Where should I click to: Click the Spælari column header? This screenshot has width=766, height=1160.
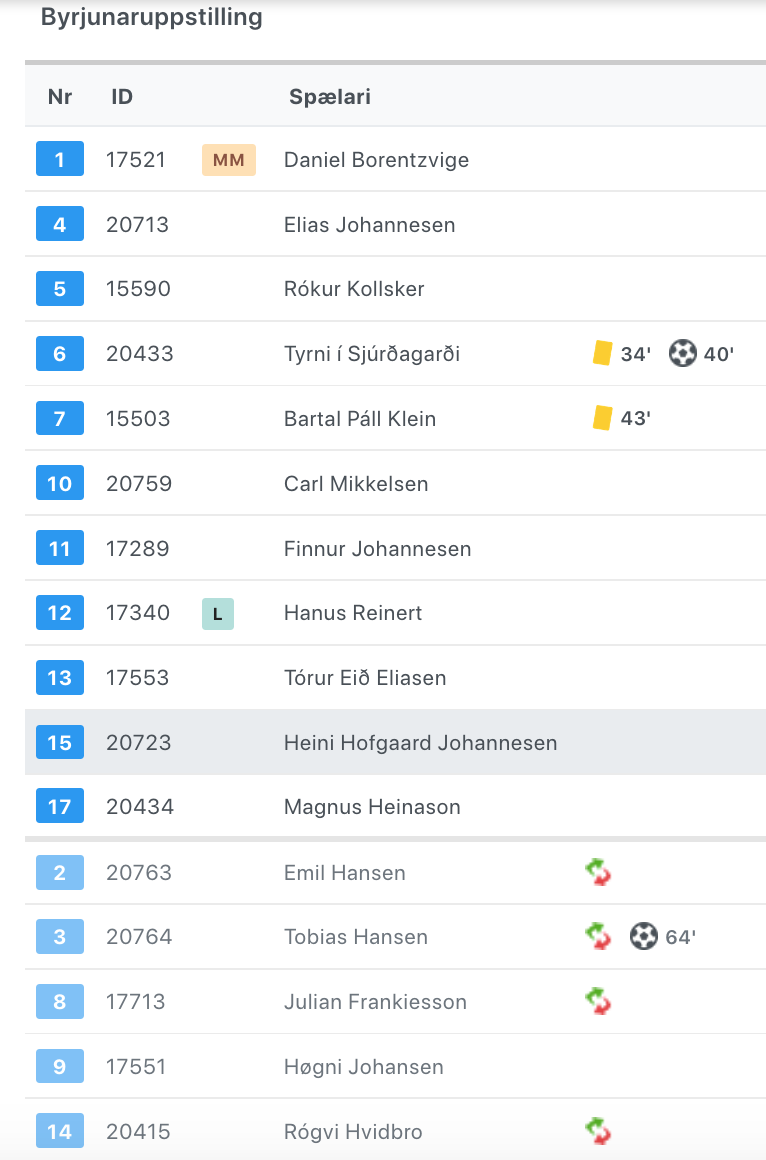click(x=330, y=97)
